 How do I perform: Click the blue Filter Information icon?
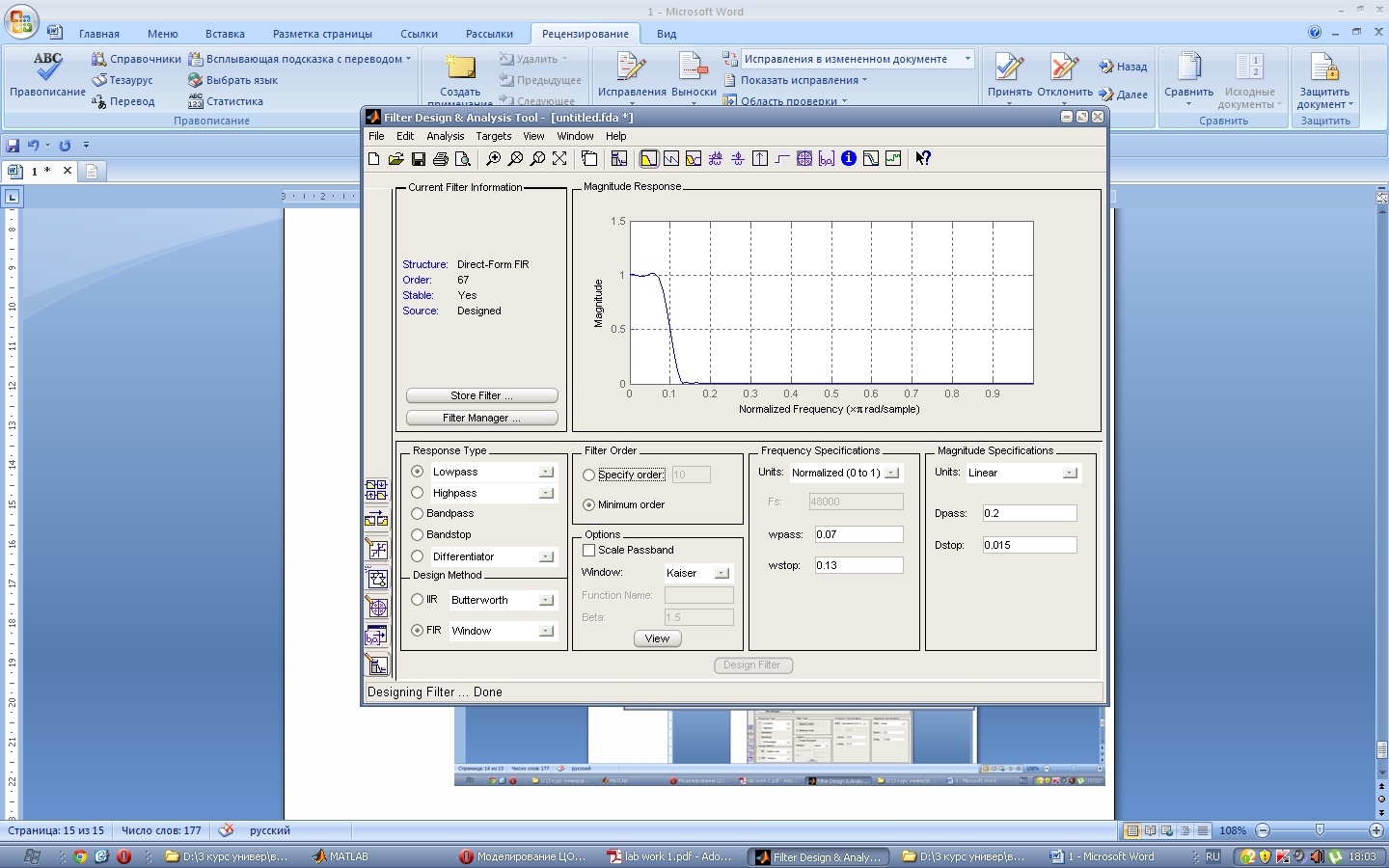click(x=849, y=159)
